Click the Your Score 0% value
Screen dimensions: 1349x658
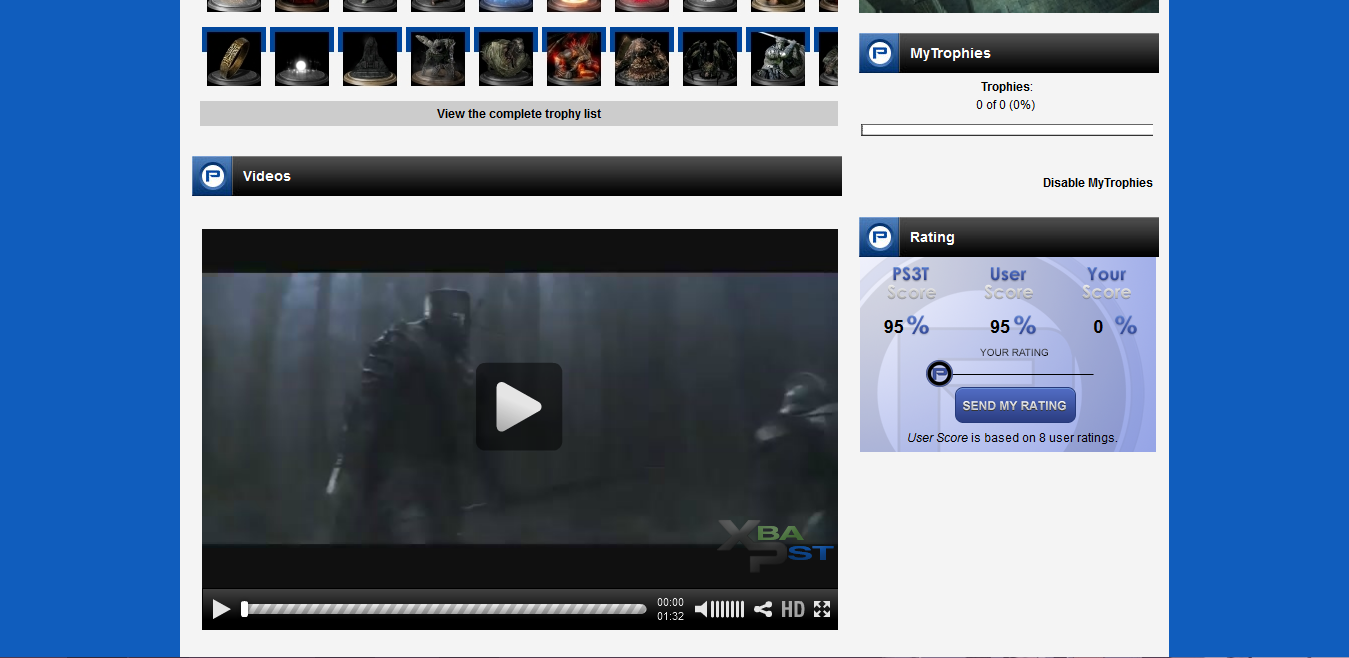tap(1115, 326)
